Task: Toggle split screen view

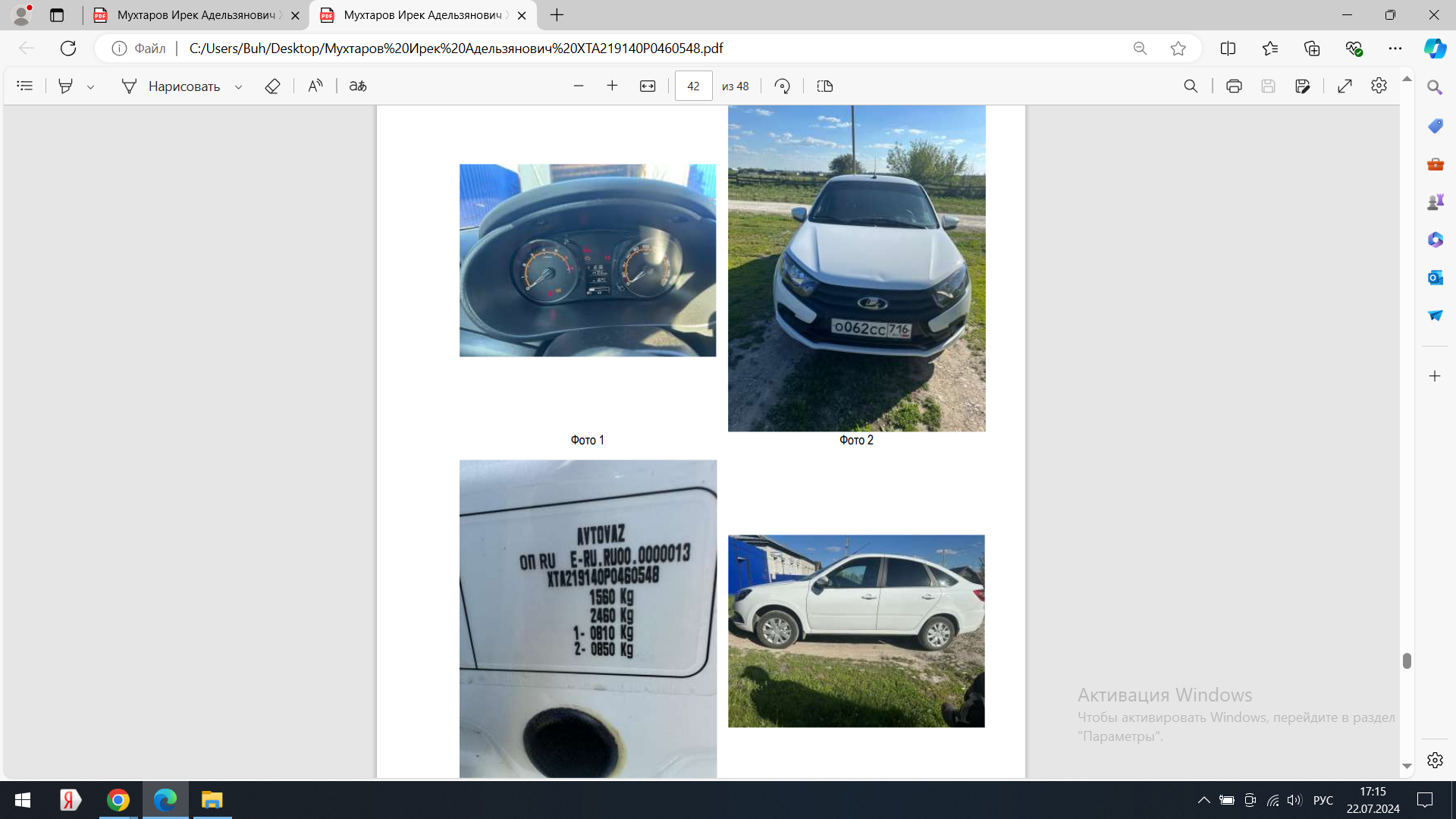Action: pos(1228,49)
